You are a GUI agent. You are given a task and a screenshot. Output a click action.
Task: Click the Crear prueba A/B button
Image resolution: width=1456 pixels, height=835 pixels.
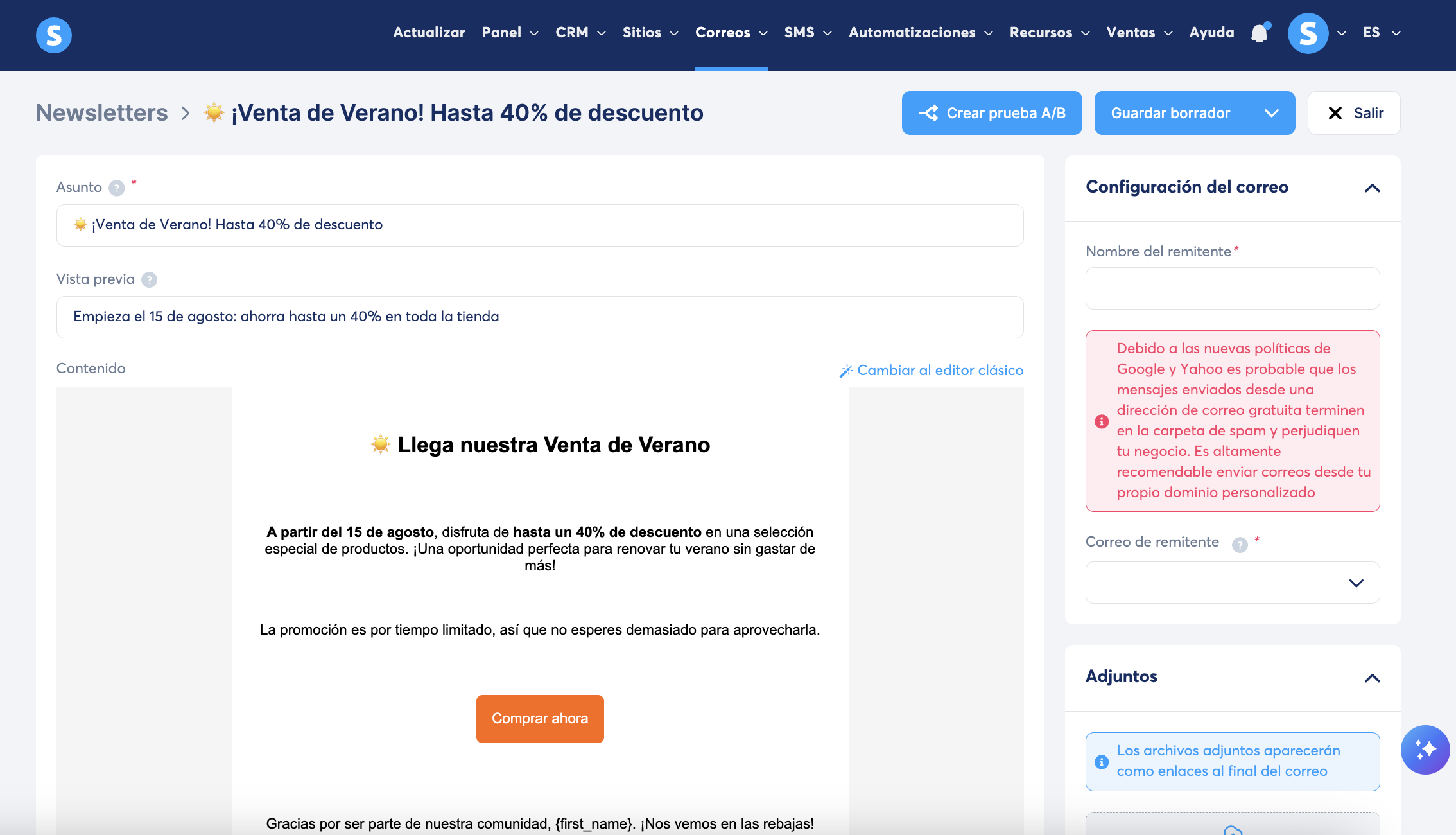click(991, 113)
